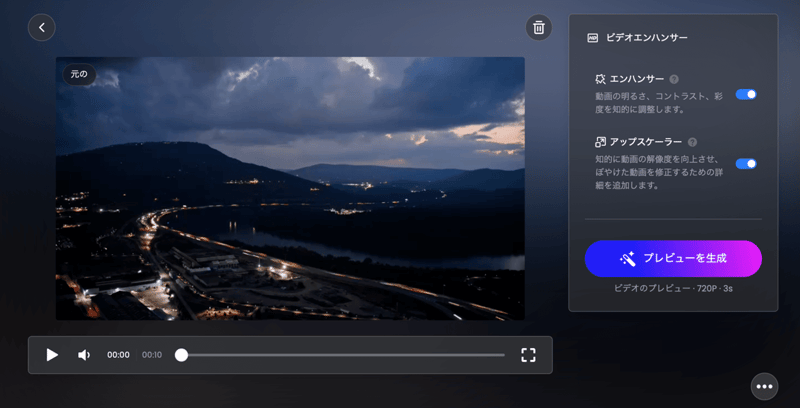Image resolution: width=800 pixels, height=408 pixels.
Task: Turn off the アップスケーラー toggle
Action: click(x=745, y=163)
